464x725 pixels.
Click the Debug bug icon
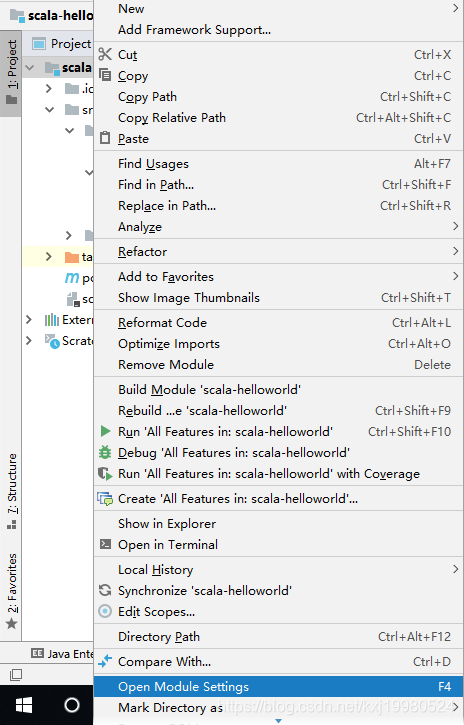coord(105,452)
